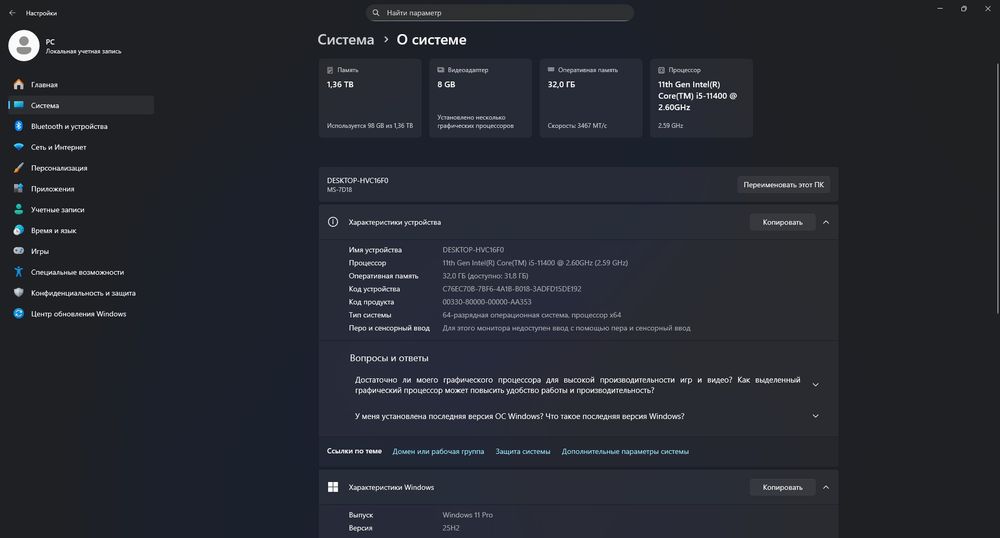
Task: Open Учетные записи person icon
Action: (x=18, y=210)
